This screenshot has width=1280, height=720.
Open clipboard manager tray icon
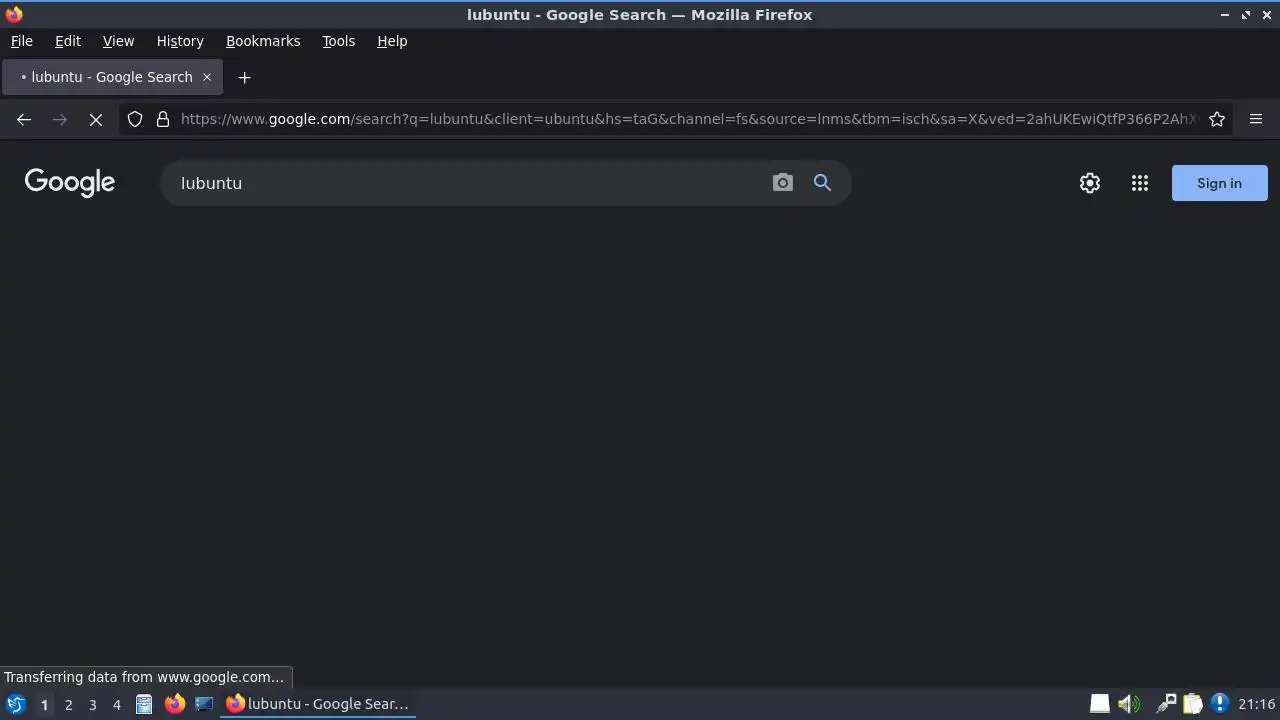pyautogui.click(x=1192, y=704)
